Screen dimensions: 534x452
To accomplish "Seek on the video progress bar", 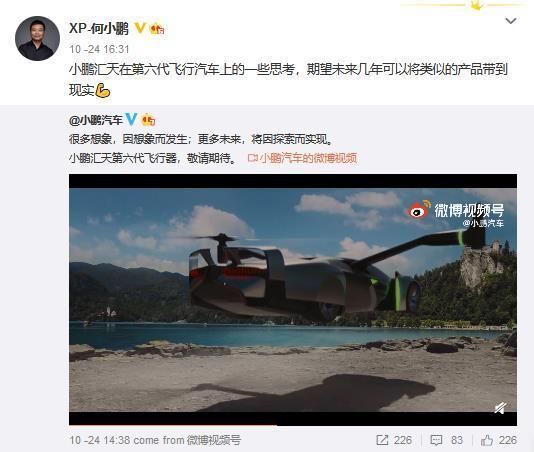I will tap(293, 424).
